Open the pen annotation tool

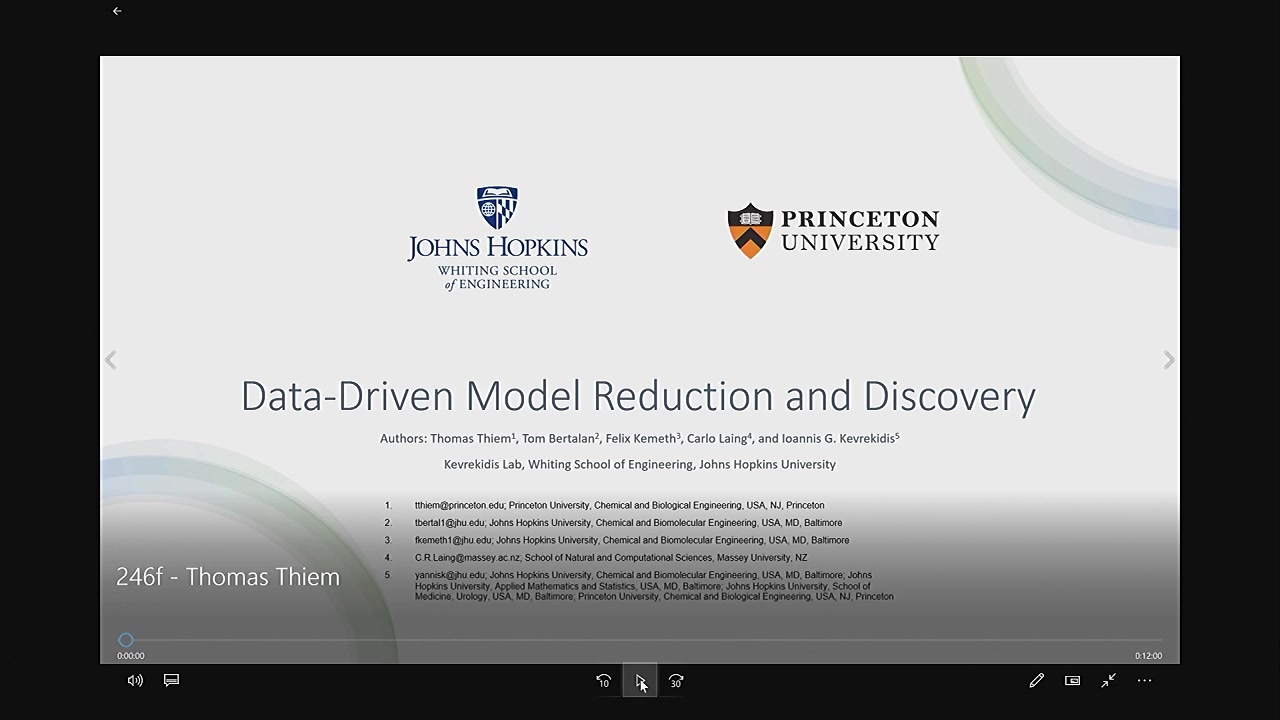point(1037,681)
